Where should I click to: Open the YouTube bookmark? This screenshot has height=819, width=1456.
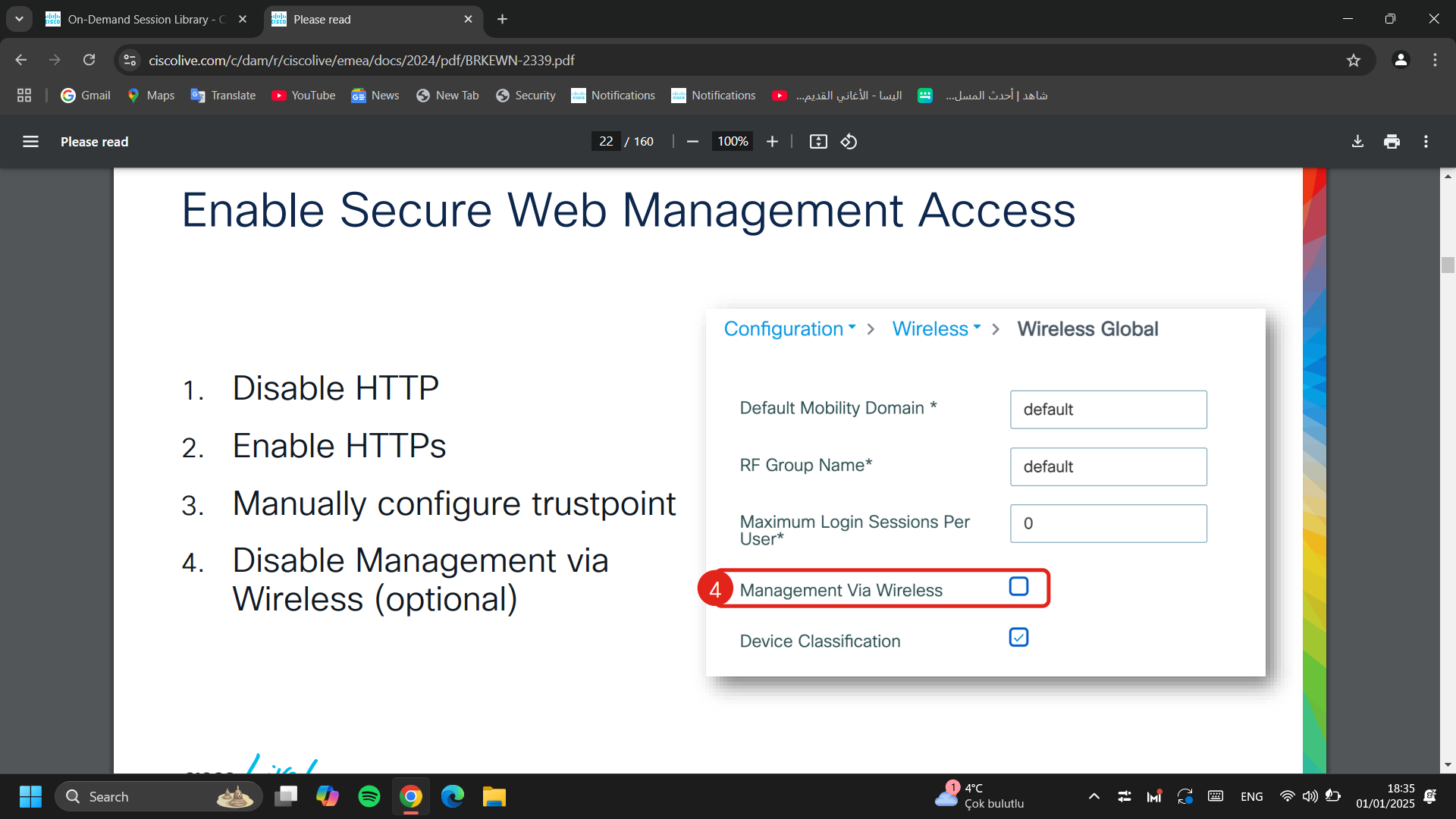[303, 96]
